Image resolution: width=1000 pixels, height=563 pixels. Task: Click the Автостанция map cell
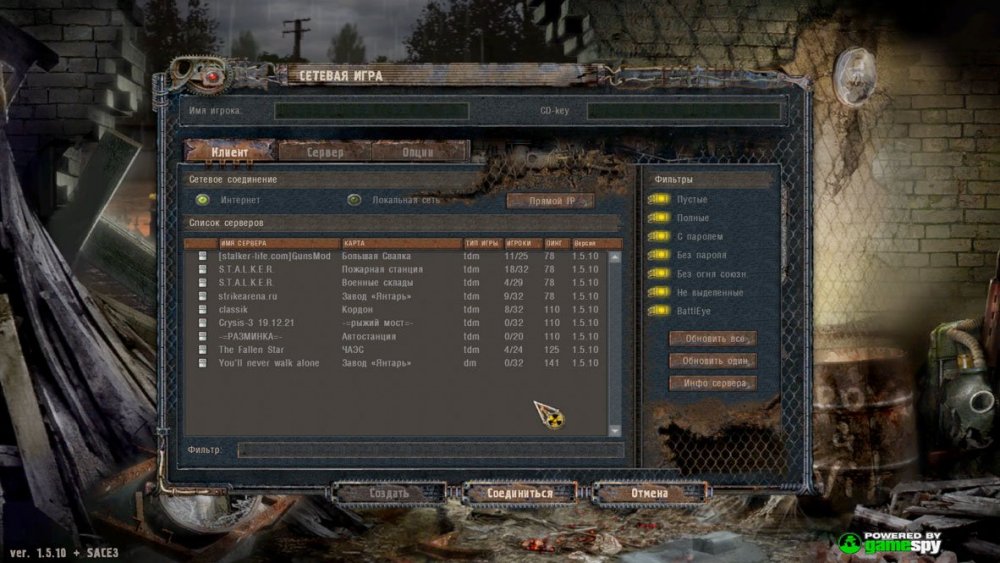point(369,336)
